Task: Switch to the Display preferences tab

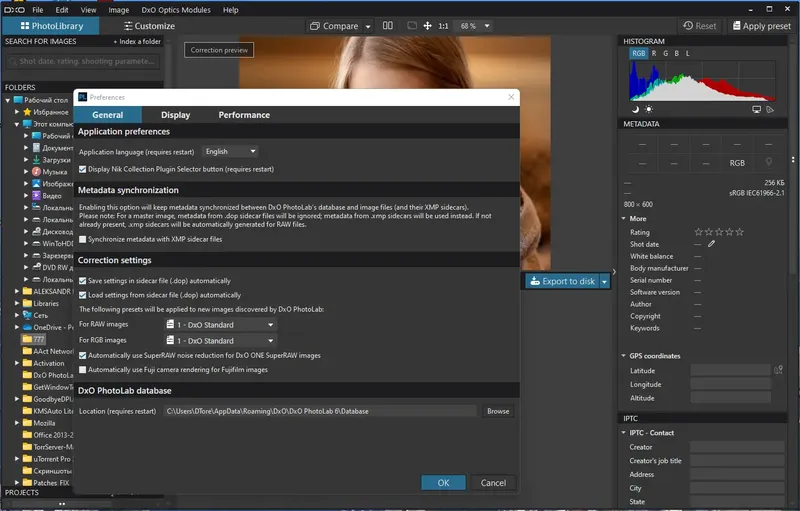Action: [x=176, y=115]
